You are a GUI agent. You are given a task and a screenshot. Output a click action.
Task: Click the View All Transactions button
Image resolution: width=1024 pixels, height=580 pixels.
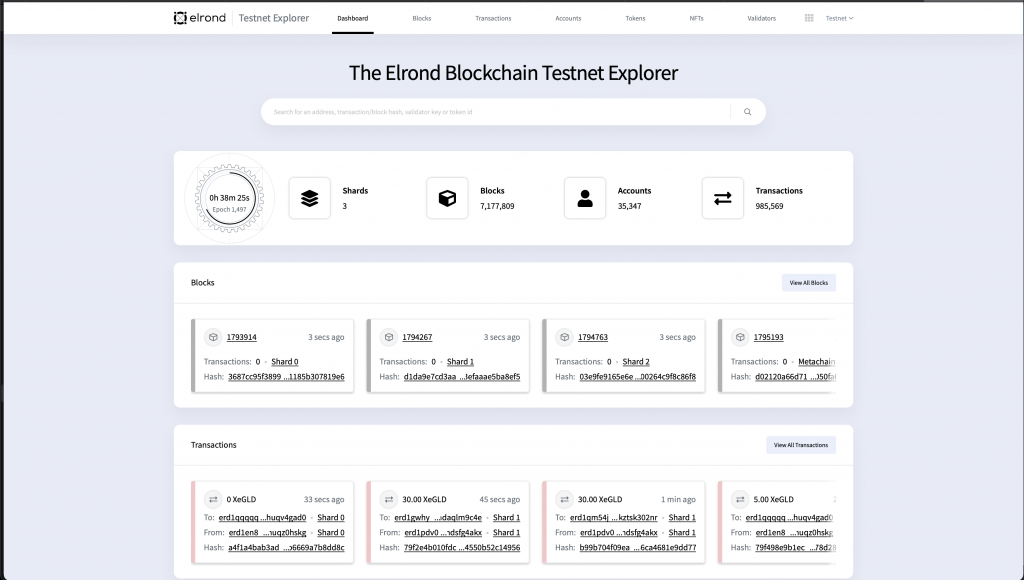click(x=801, y=445)
